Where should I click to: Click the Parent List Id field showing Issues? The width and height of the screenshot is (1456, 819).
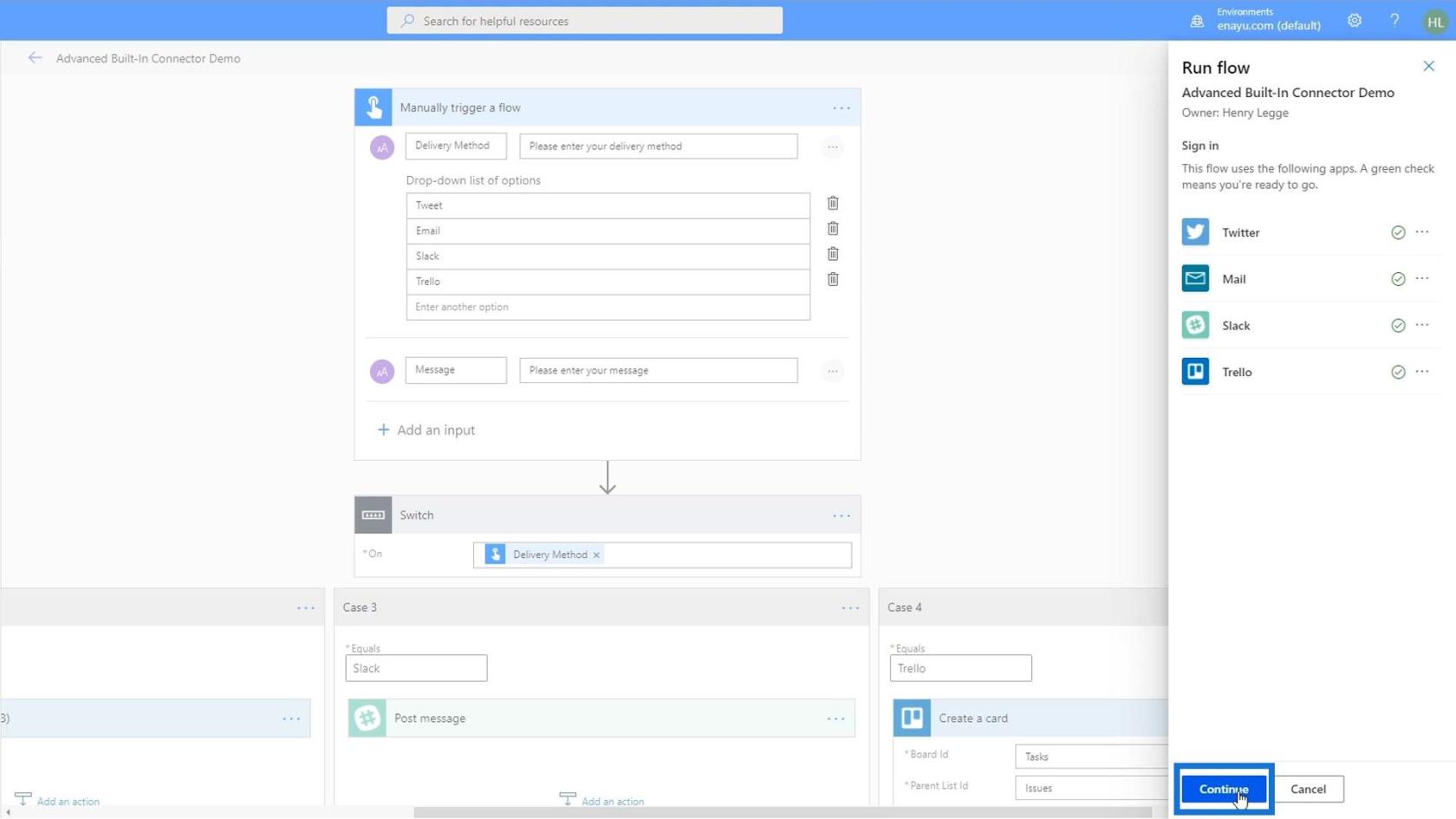(x=1092, y=788)
